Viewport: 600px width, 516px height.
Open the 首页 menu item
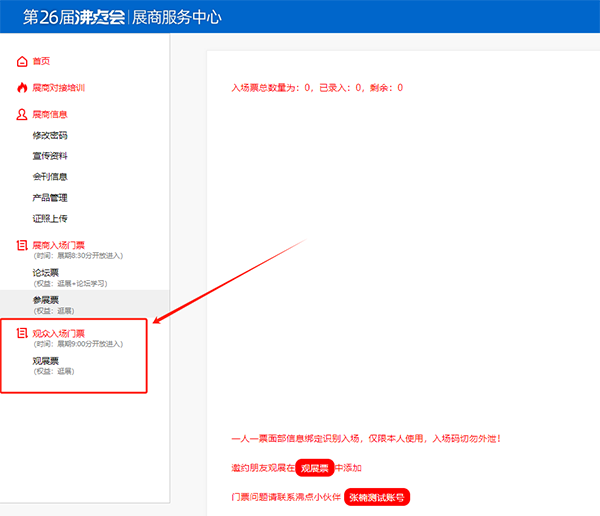[x=41, y=61]
